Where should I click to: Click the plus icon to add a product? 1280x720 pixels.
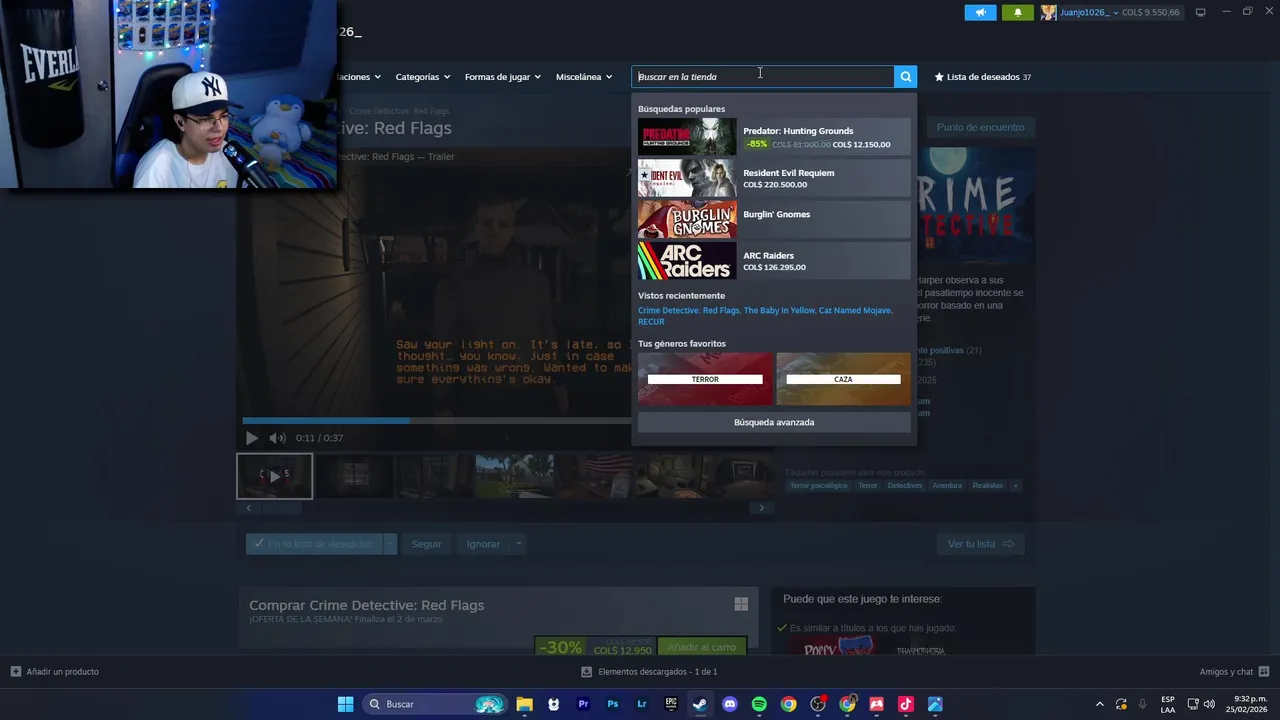click(x=15, y=672)
